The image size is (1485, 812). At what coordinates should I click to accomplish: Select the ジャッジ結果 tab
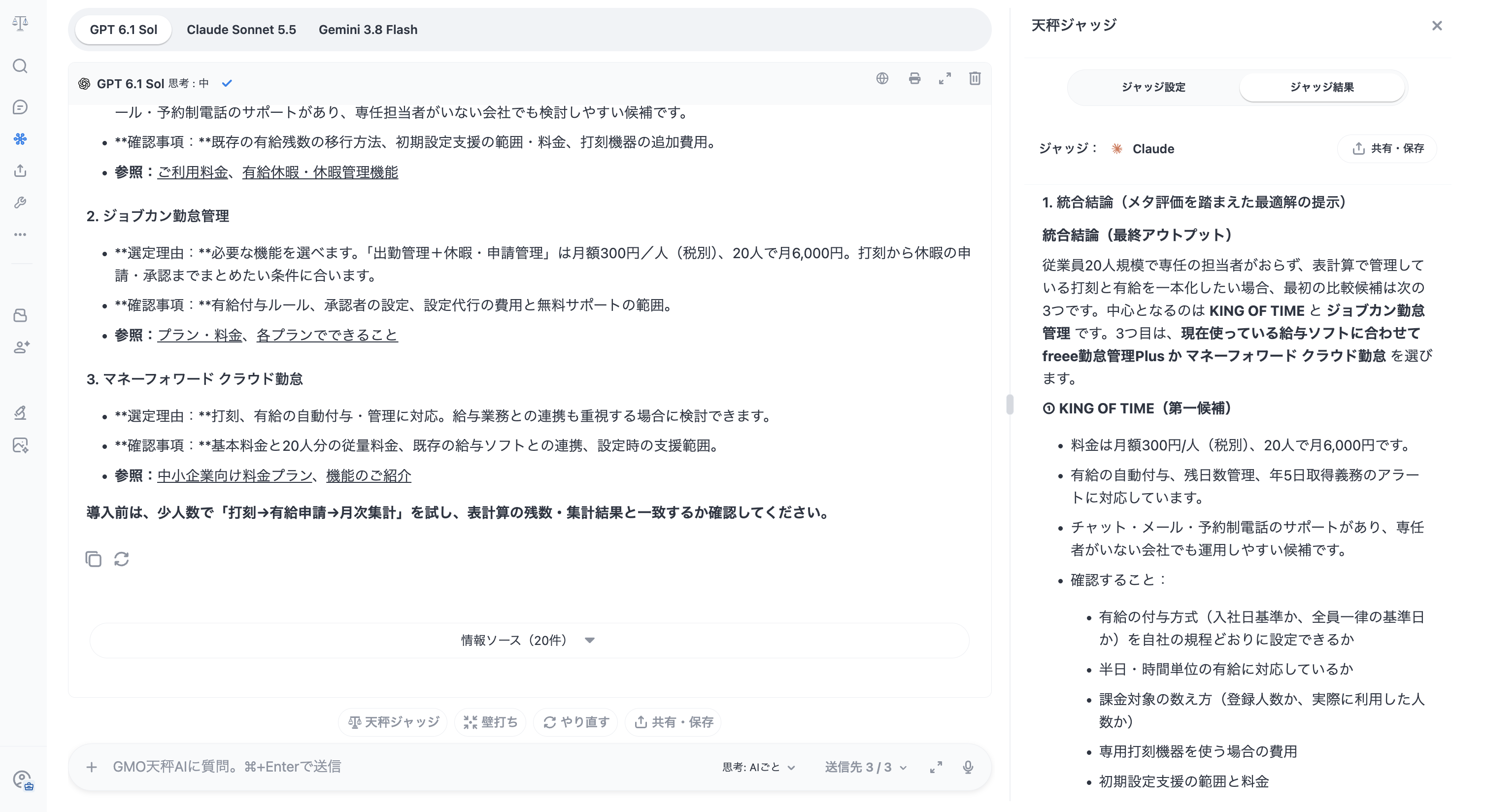click(x=1322, y=87)
